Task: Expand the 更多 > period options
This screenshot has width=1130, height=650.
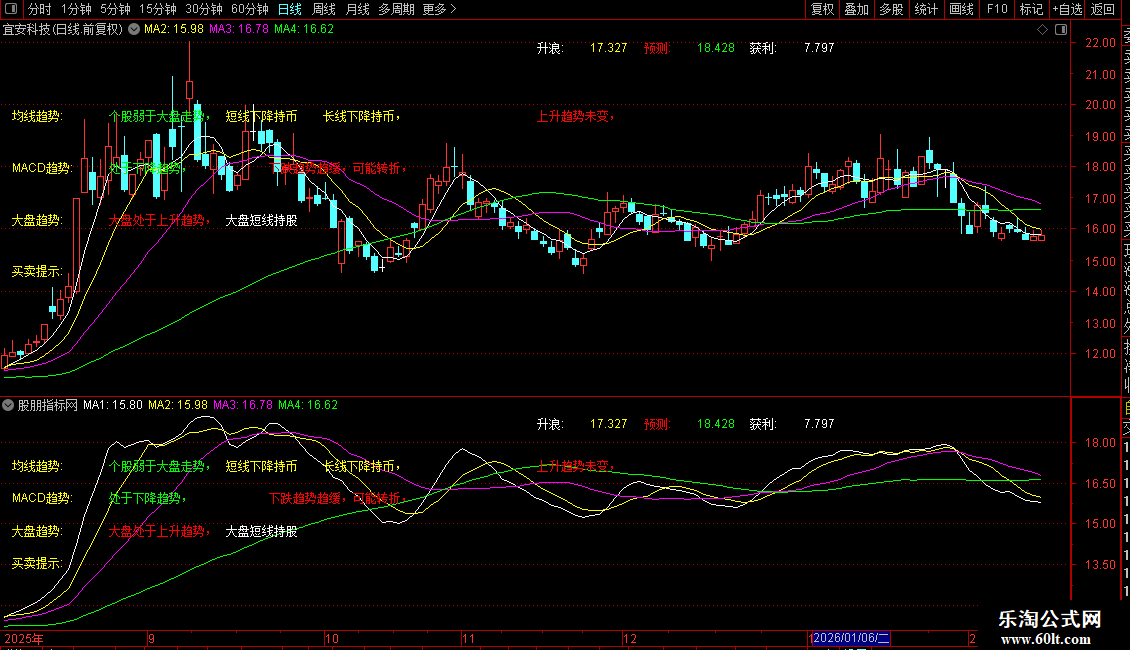Action: pos(439,9)
